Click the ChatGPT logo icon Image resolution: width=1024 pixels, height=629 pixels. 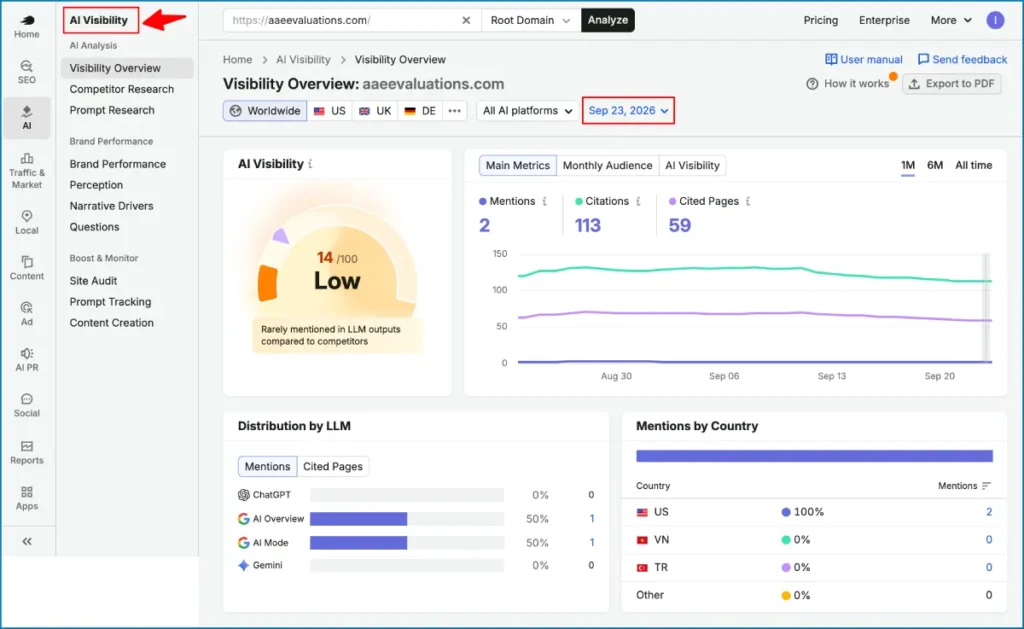tap(244, 494)
